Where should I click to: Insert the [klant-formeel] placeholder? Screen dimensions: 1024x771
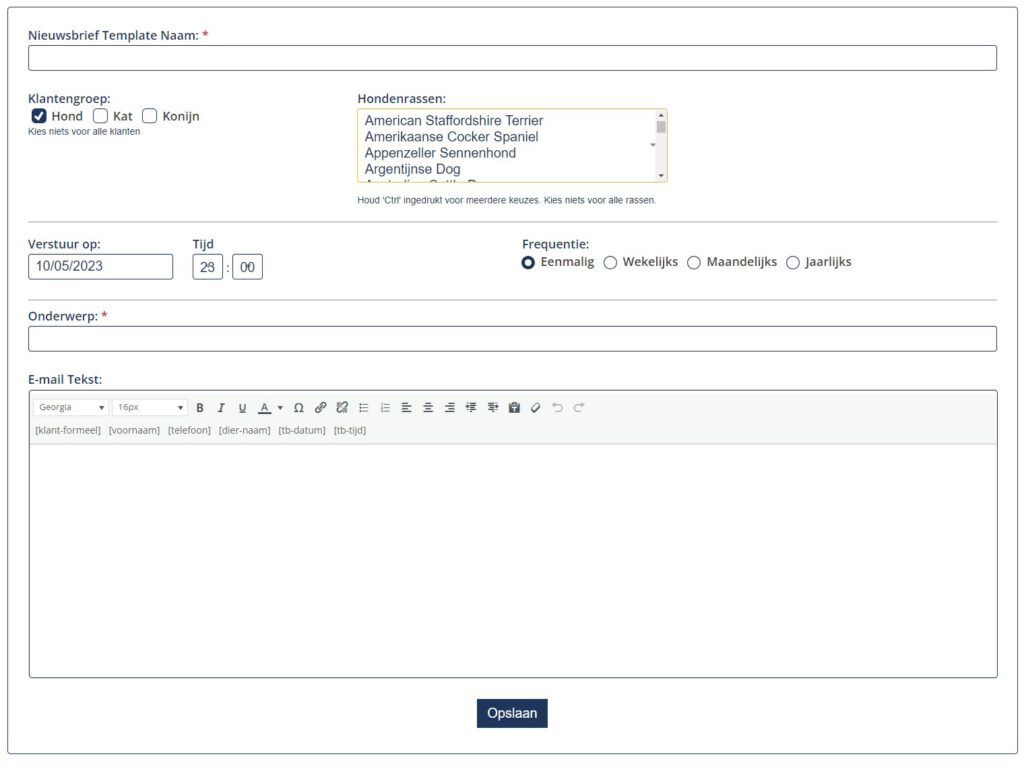(68, 430)
